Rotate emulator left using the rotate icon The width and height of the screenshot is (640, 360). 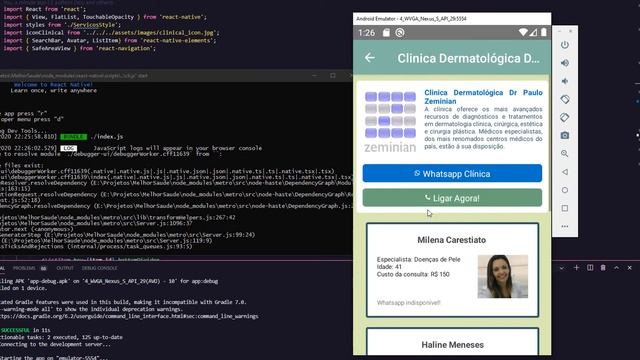pyautogui.click(x=565, y=99)
